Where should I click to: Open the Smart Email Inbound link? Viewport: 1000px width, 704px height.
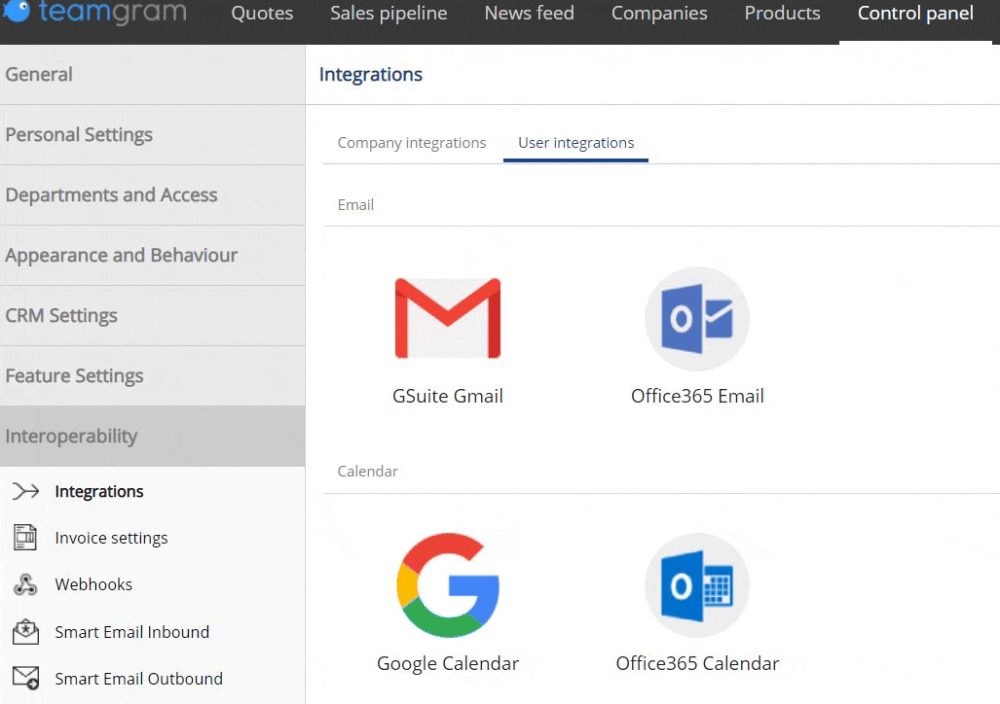pyautogui.click(x=132, y=631)
